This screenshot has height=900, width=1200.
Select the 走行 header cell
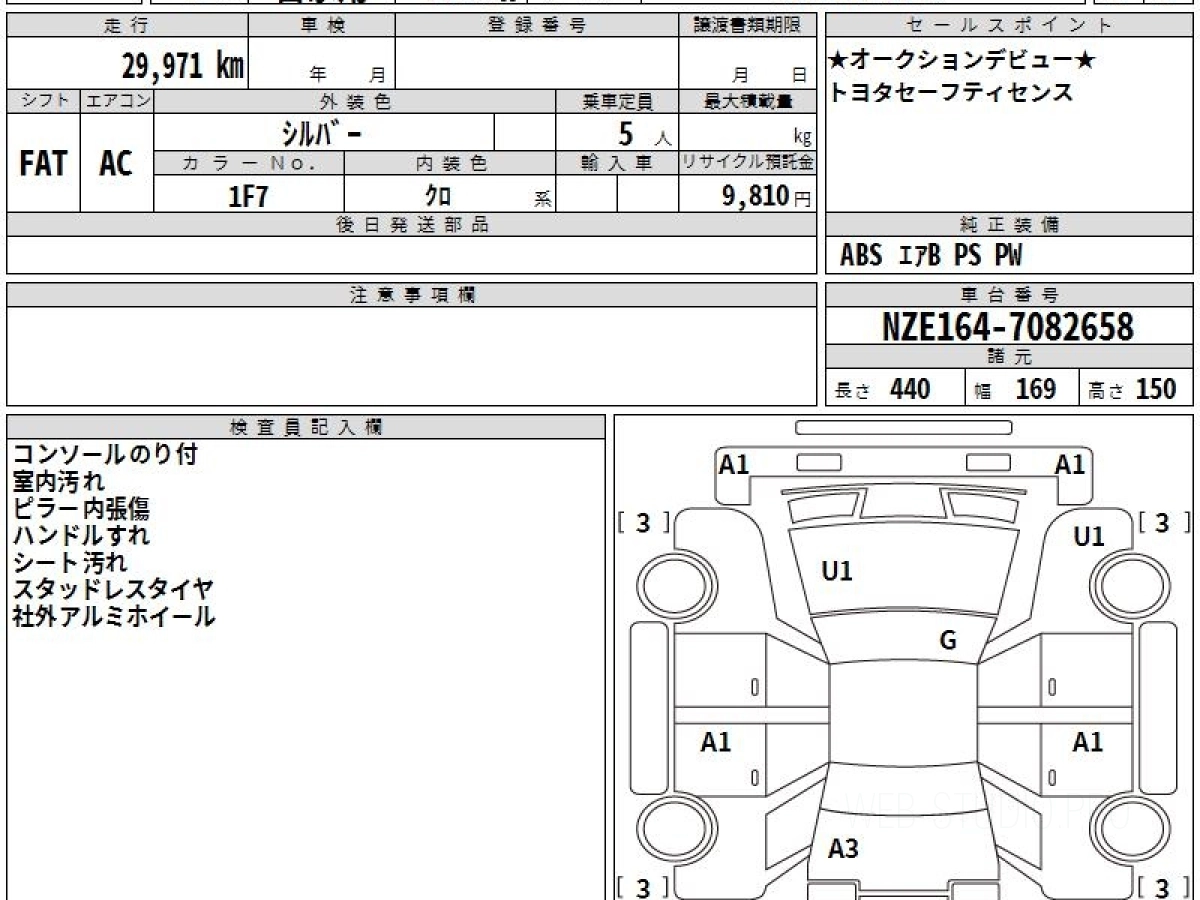pyautogui.click(x=127, y=26)
